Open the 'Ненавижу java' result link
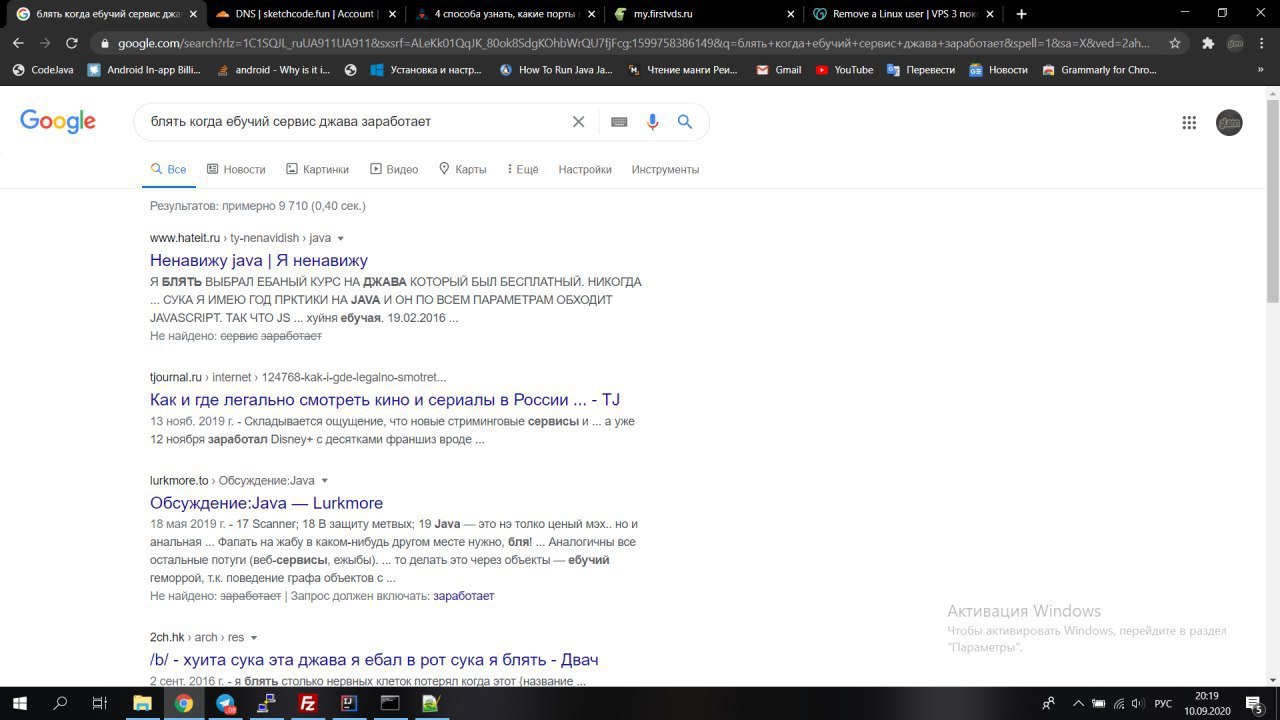This screenshot has width=1280, height=720. [259, 261]
